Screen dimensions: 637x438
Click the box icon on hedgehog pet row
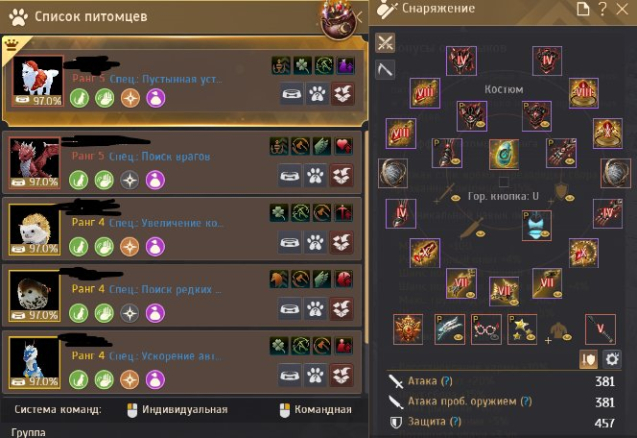[341, 243]
